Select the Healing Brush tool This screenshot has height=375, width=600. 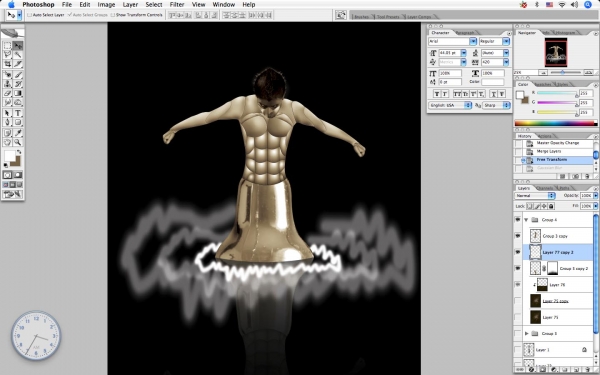point(7,75)
